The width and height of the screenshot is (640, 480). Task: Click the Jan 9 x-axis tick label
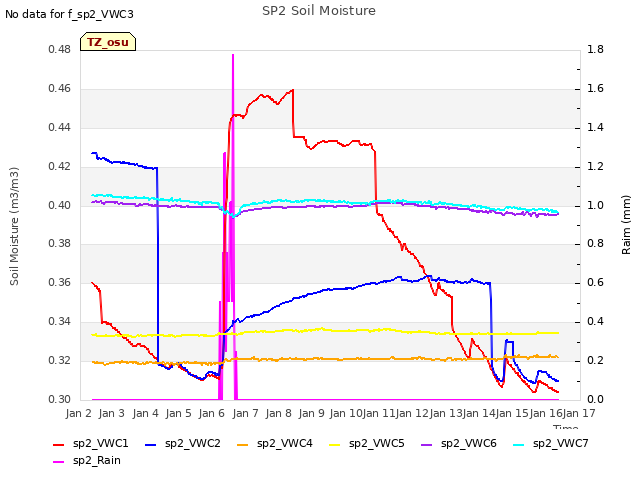[312, 413]
